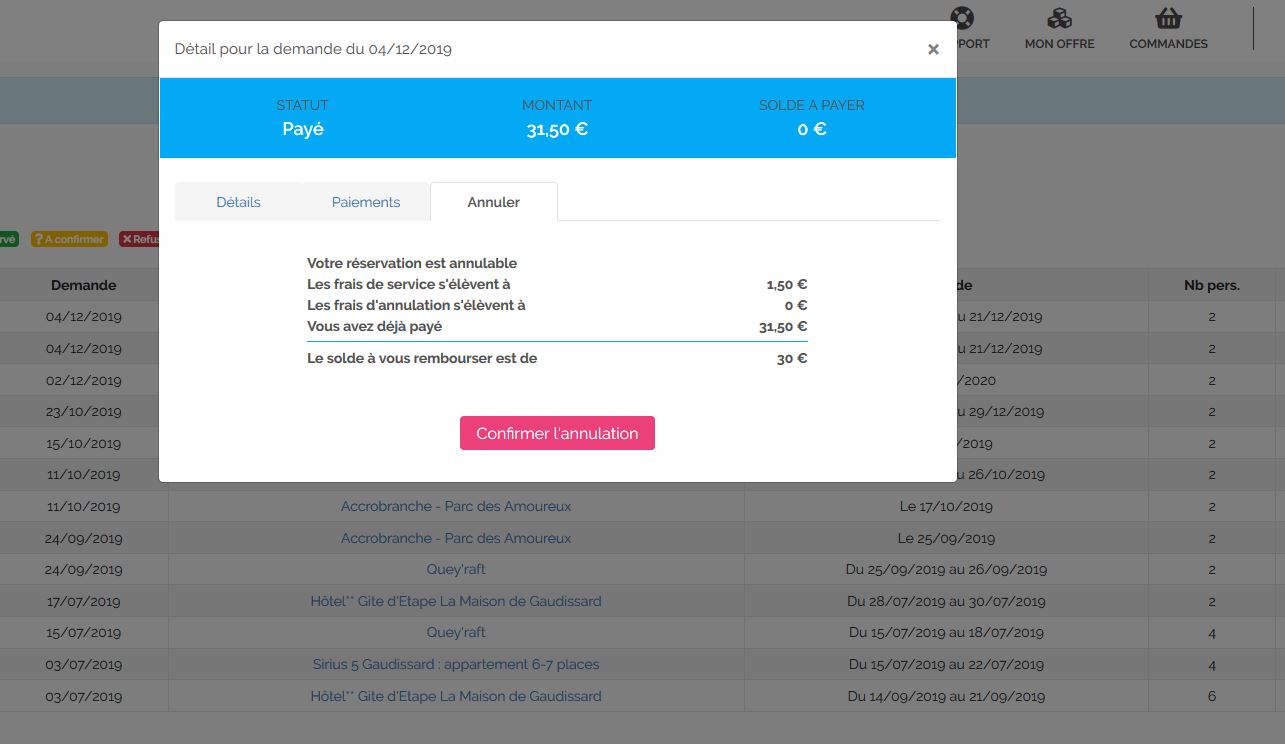Filter by the 'A confirmer' badge

(69, 239)
